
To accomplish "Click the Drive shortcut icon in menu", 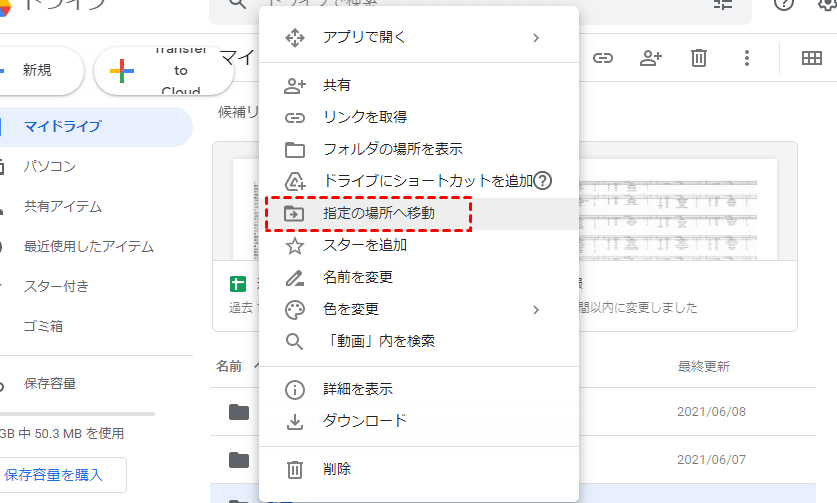I will coord(295,182).
